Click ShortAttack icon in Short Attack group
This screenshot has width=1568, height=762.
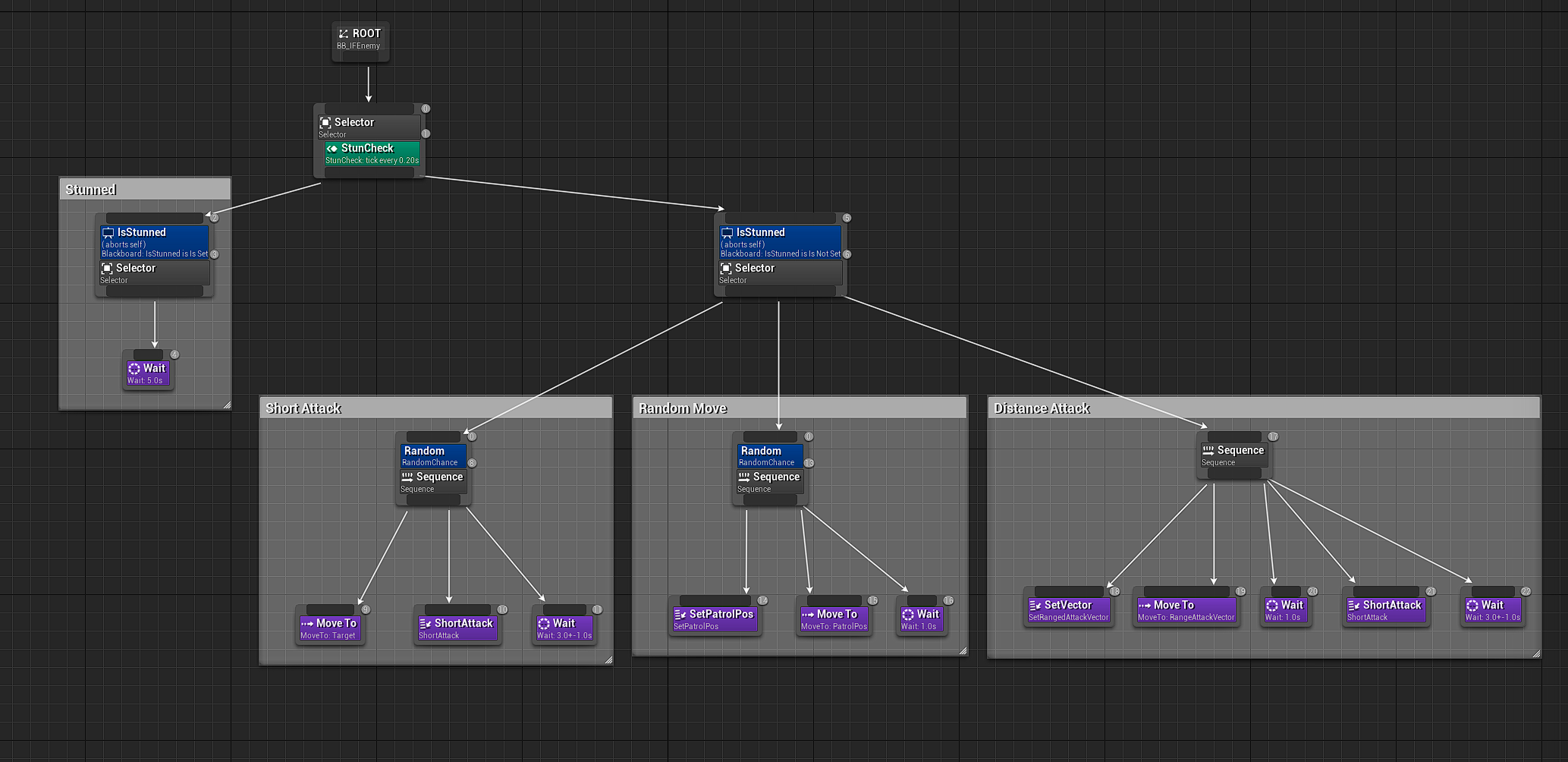[426, 624]
